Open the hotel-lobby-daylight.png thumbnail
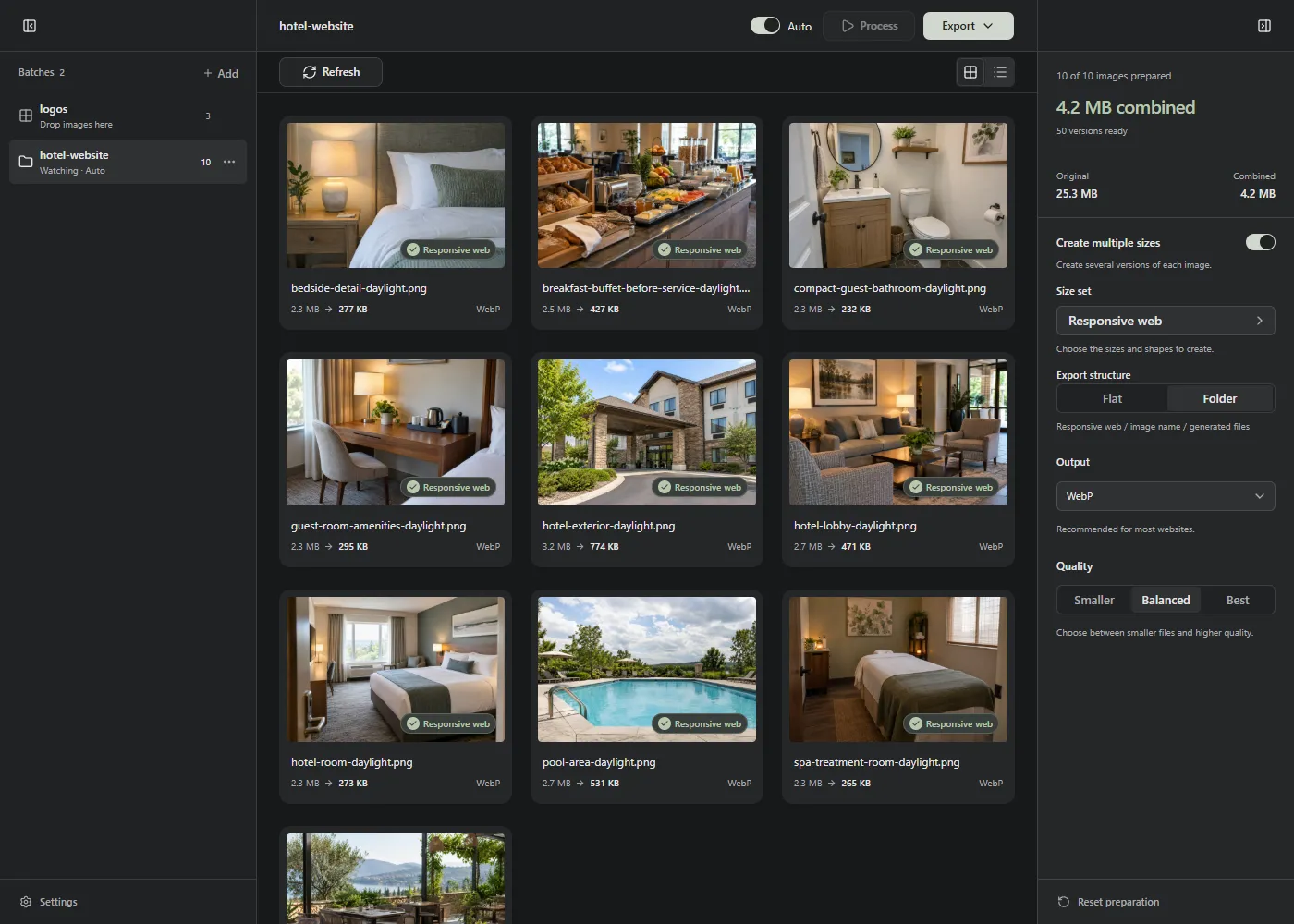Screen dimensions: 1294x924 (x=898, y=432)
